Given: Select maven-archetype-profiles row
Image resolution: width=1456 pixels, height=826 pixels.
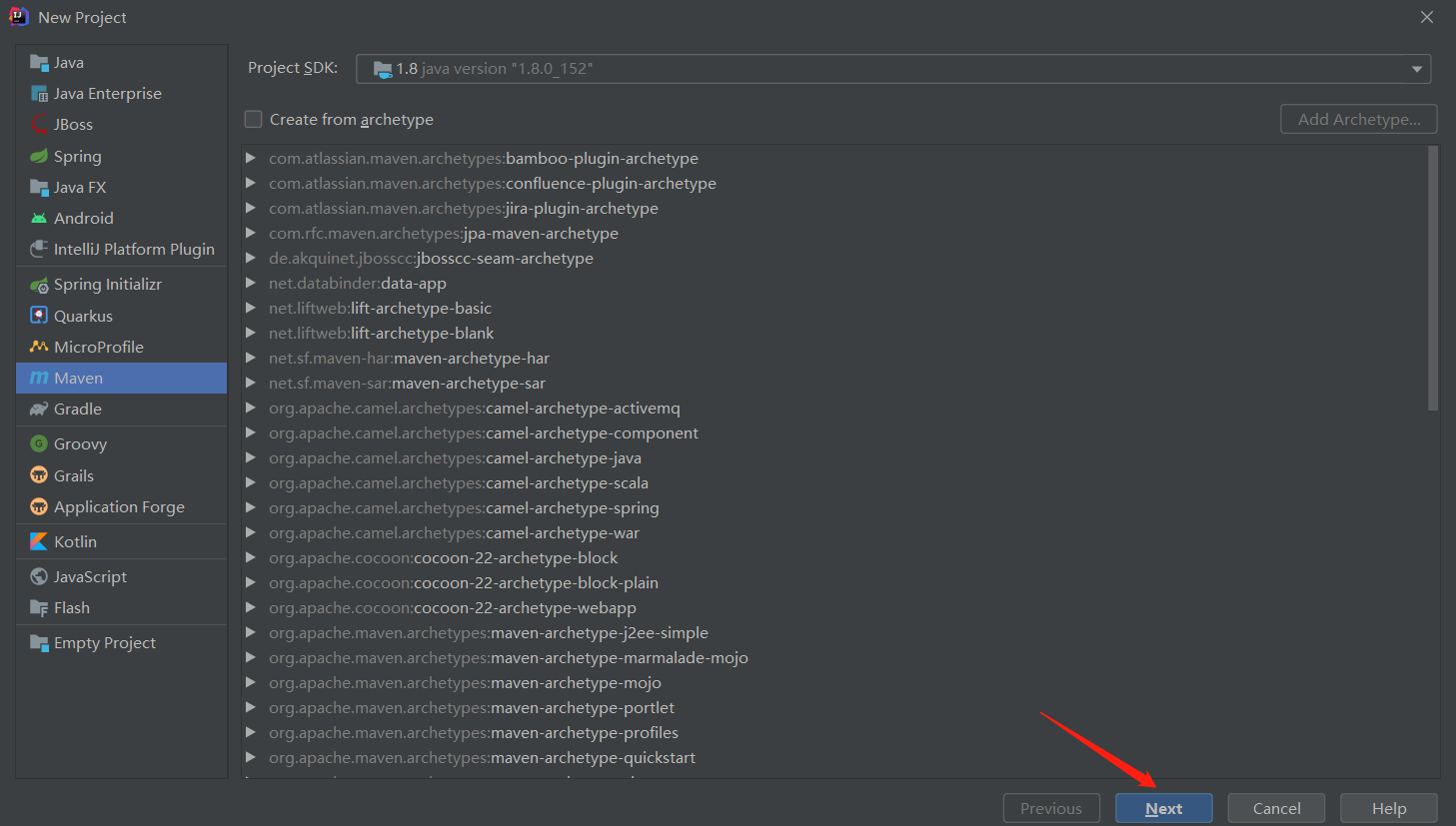Looking at the screenshot, I should (x=834, y=732).
